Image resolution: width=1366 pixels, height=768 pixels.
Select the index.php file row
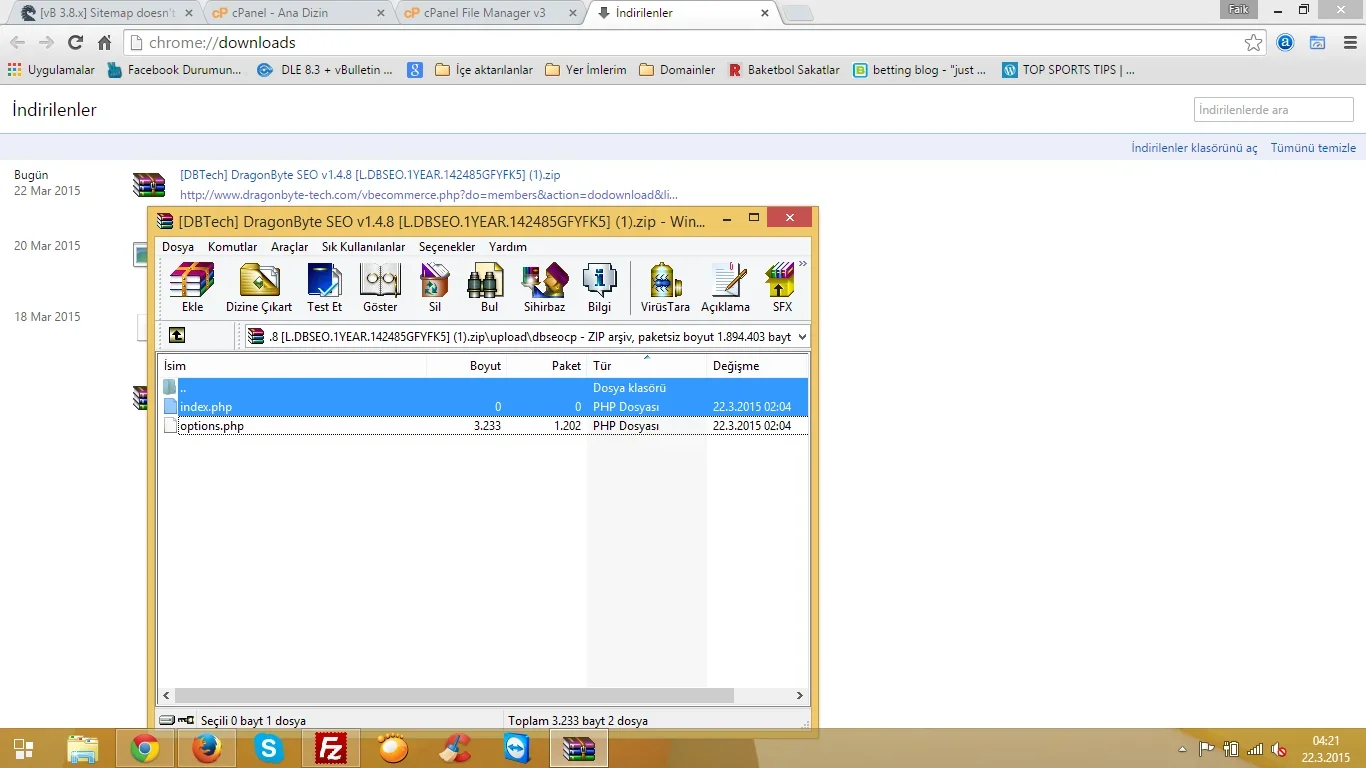[x=483, y=407]
